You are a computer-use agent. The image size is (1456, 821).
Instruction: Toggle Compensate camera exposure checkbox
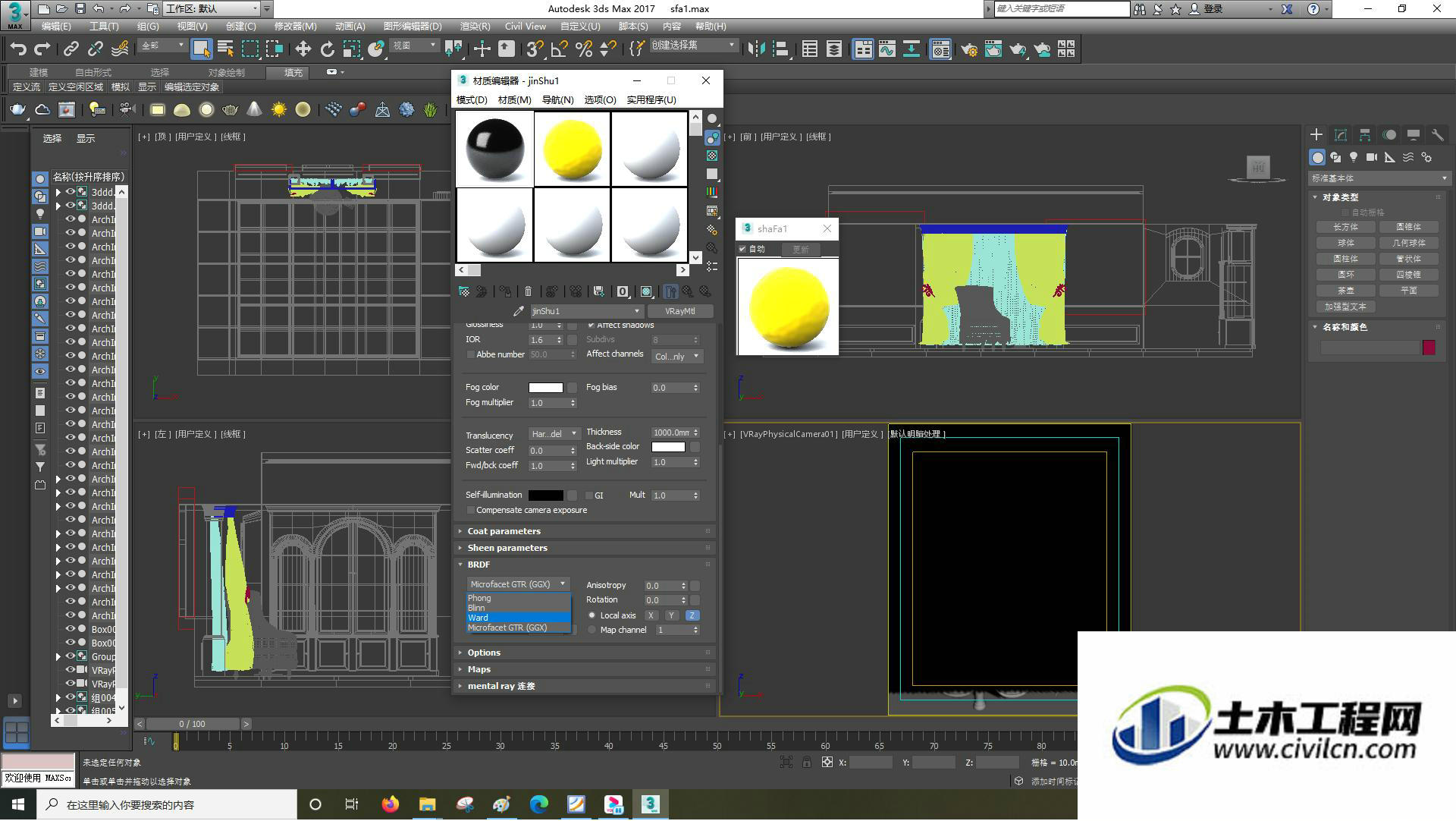[471, 511]
